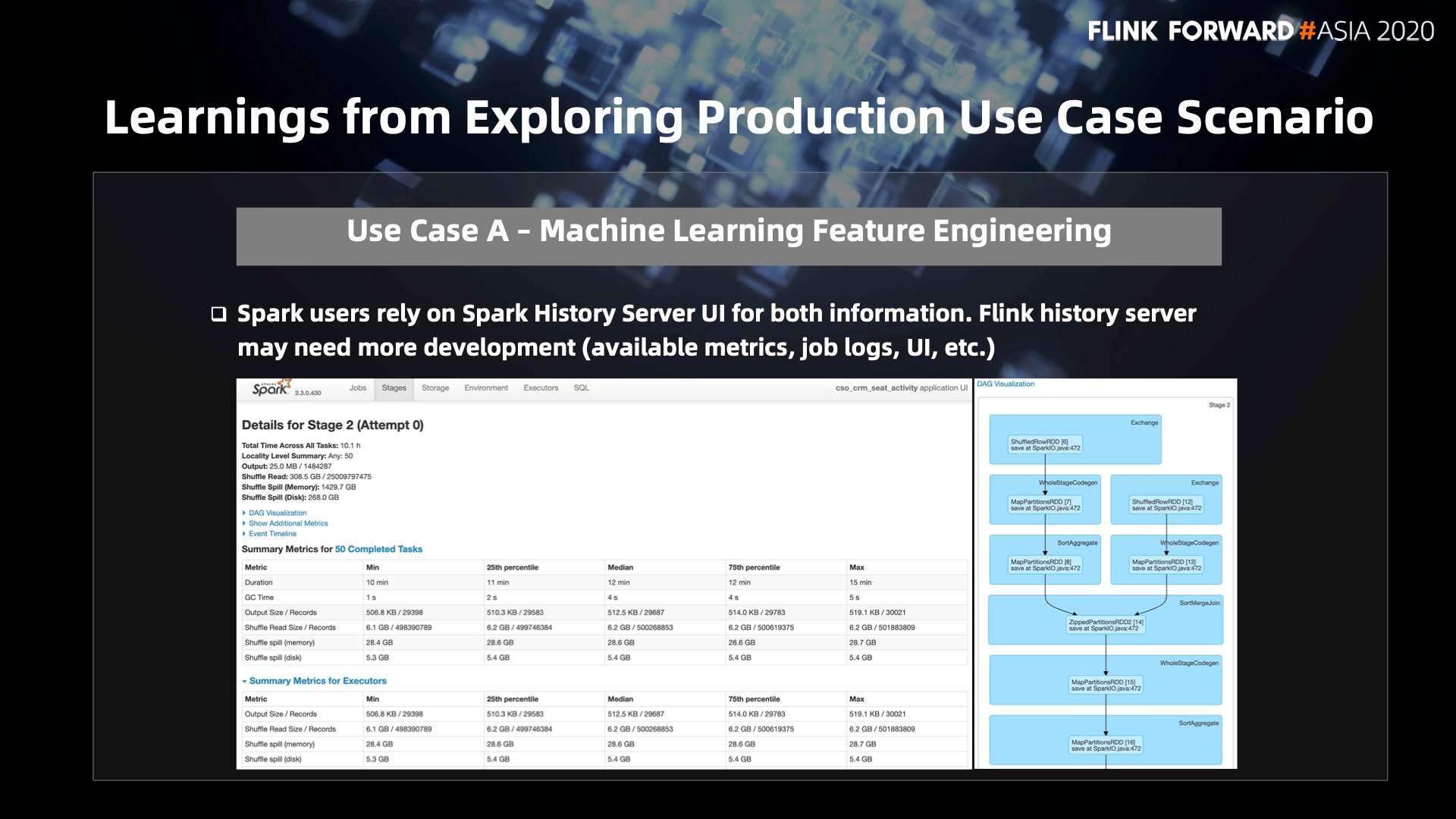Expand the Event Timeline
Screen dimensions: 1456x819
pos(271,534)
